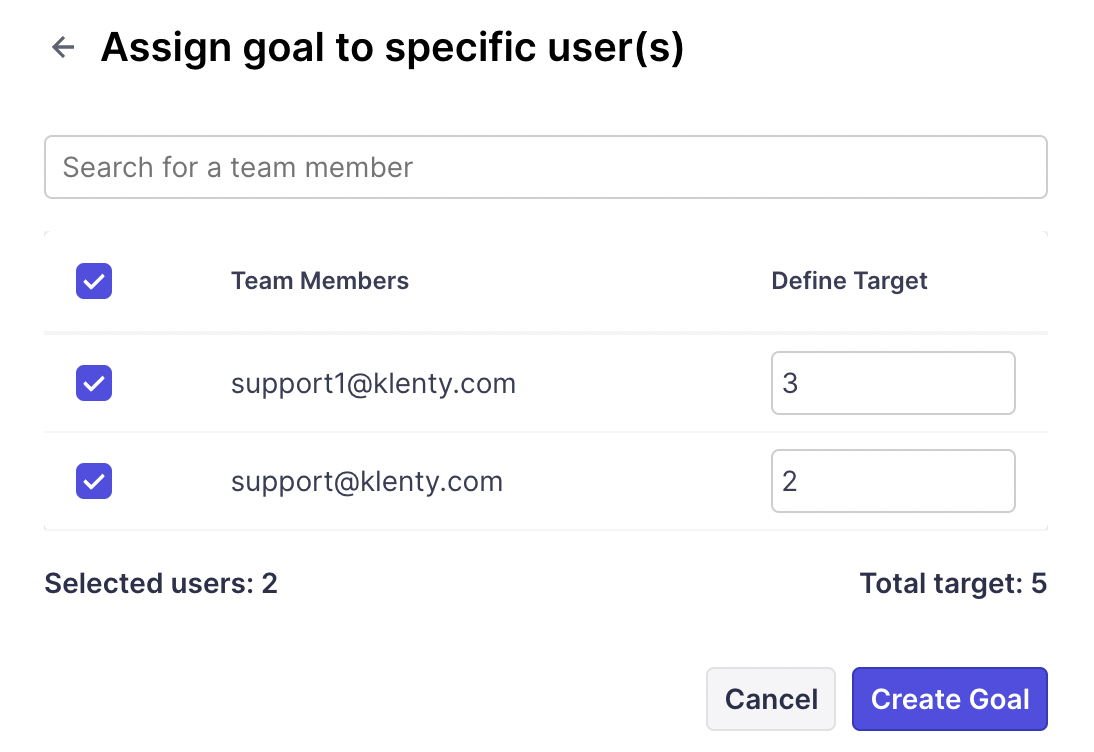Click the Search for a team member field
The width and height of the screenshot is (1094, 752).
(545, 167)
